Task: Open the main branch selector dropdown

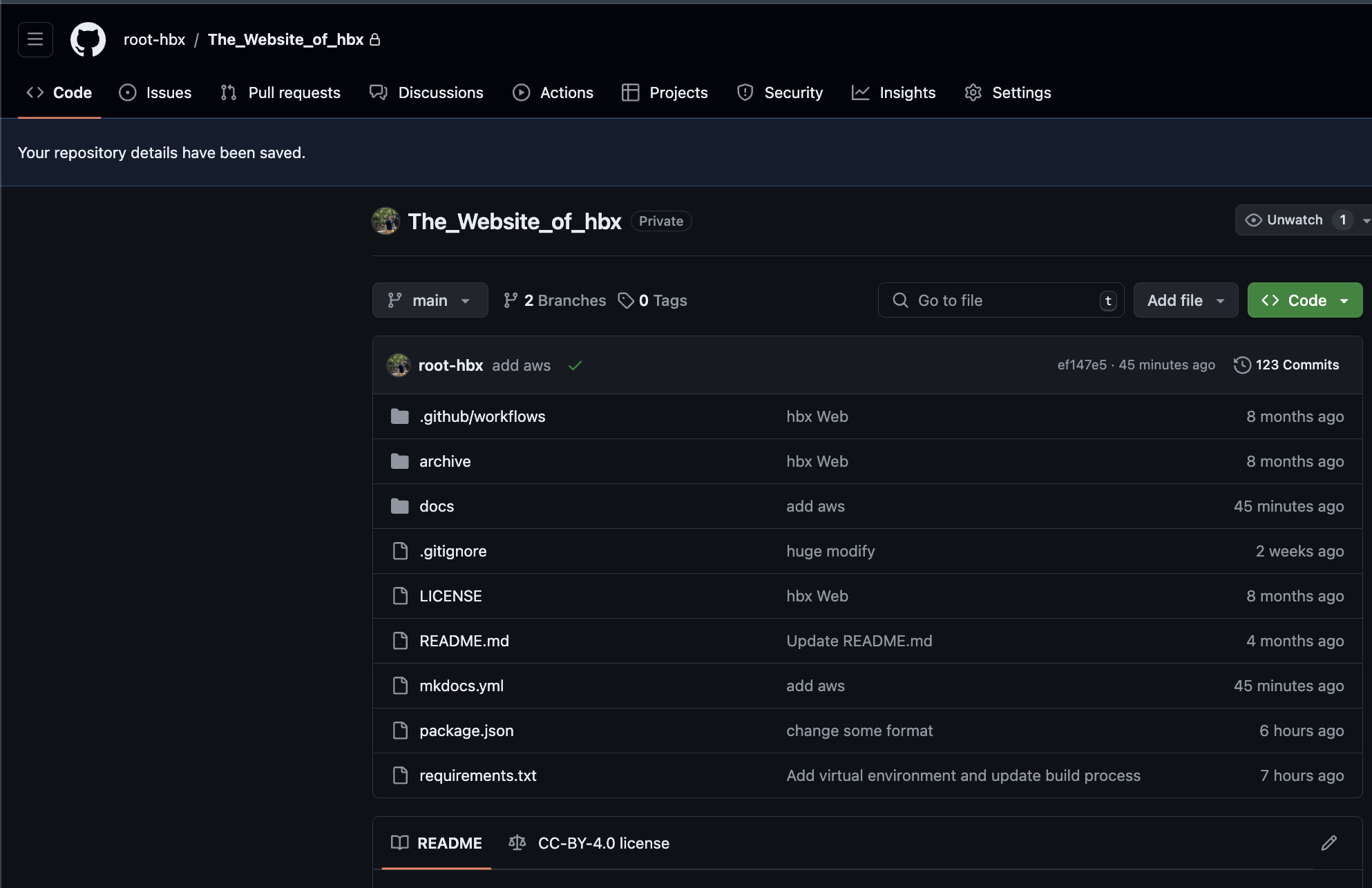Action: 430,300
